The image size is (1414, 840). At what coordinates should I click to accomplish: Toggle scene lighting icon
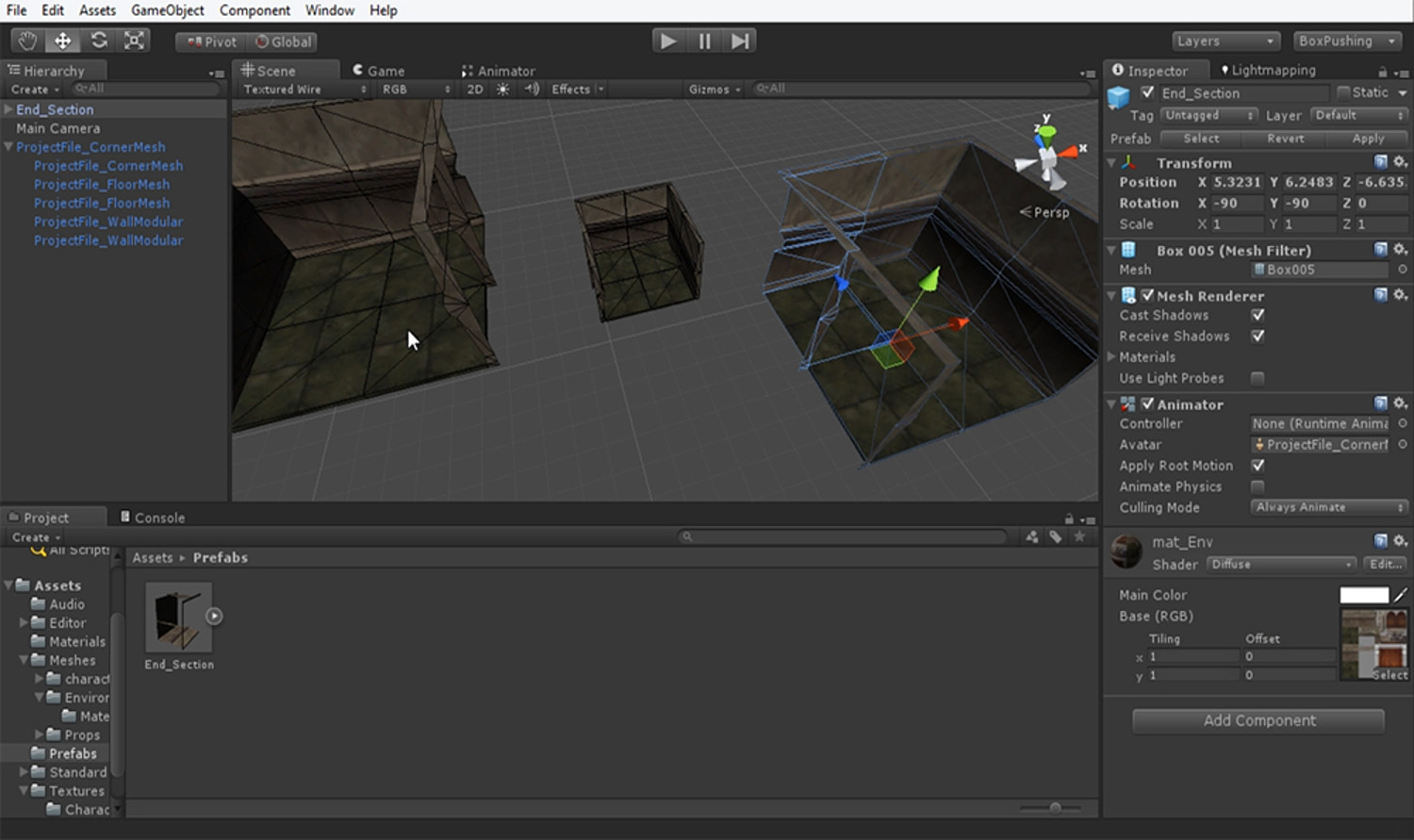(502, 89)
